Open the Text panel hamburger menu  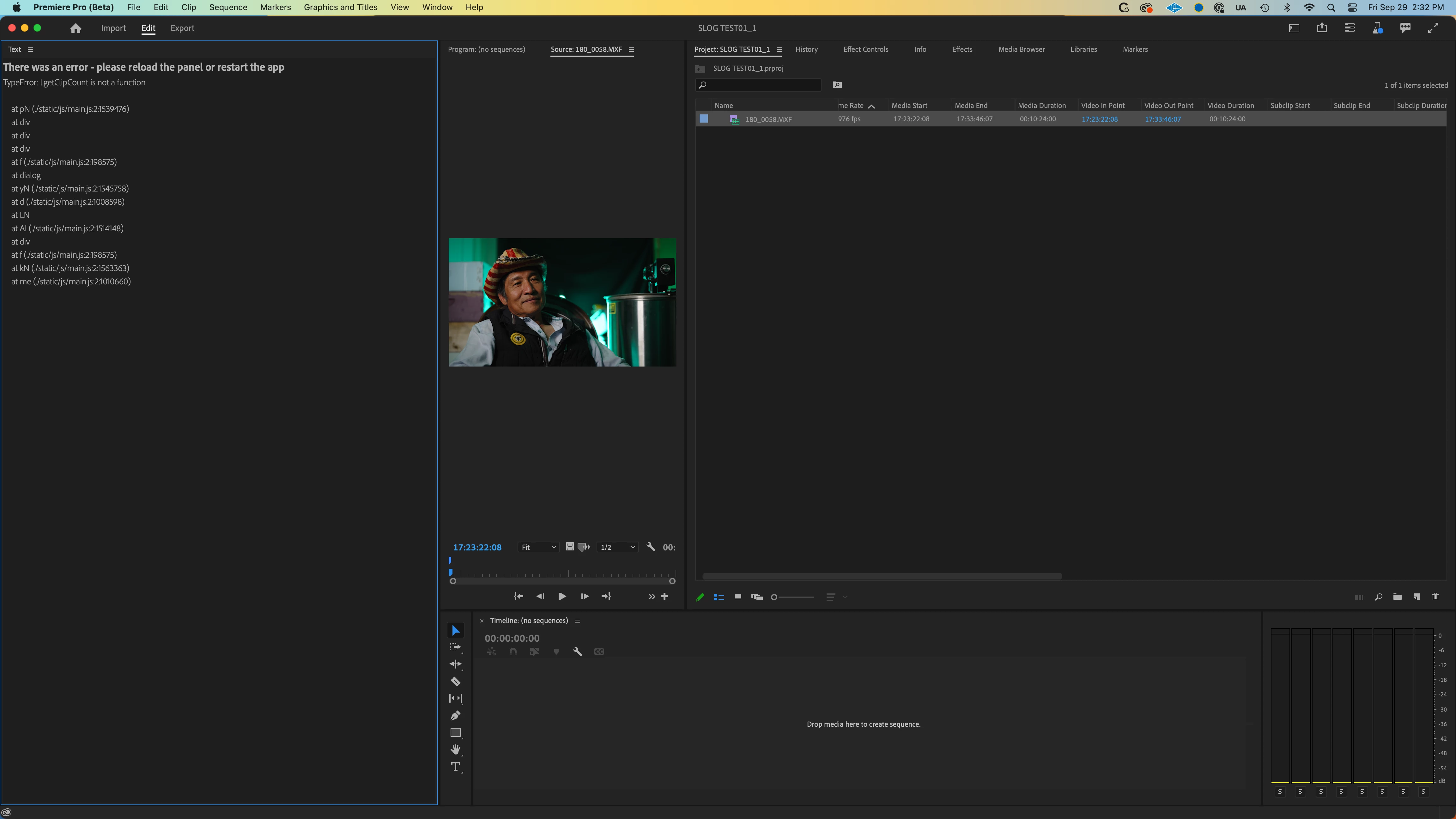(31, 50)
